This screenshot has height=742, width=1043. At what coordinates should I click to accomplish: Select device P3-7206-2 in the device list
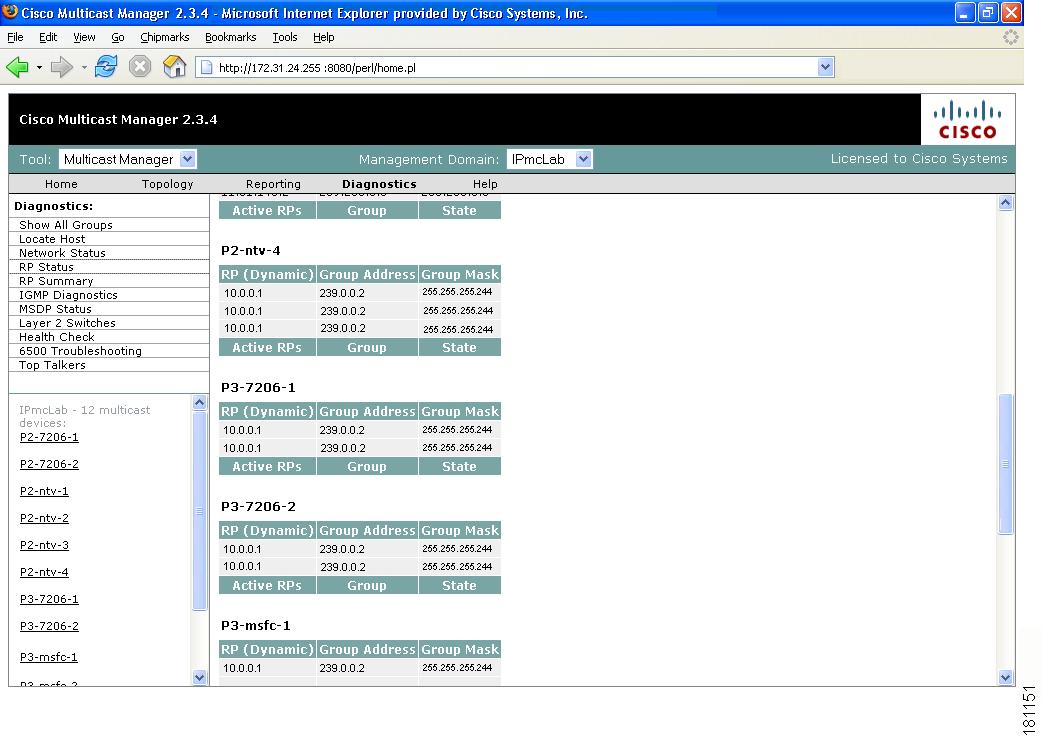[49, 626]
